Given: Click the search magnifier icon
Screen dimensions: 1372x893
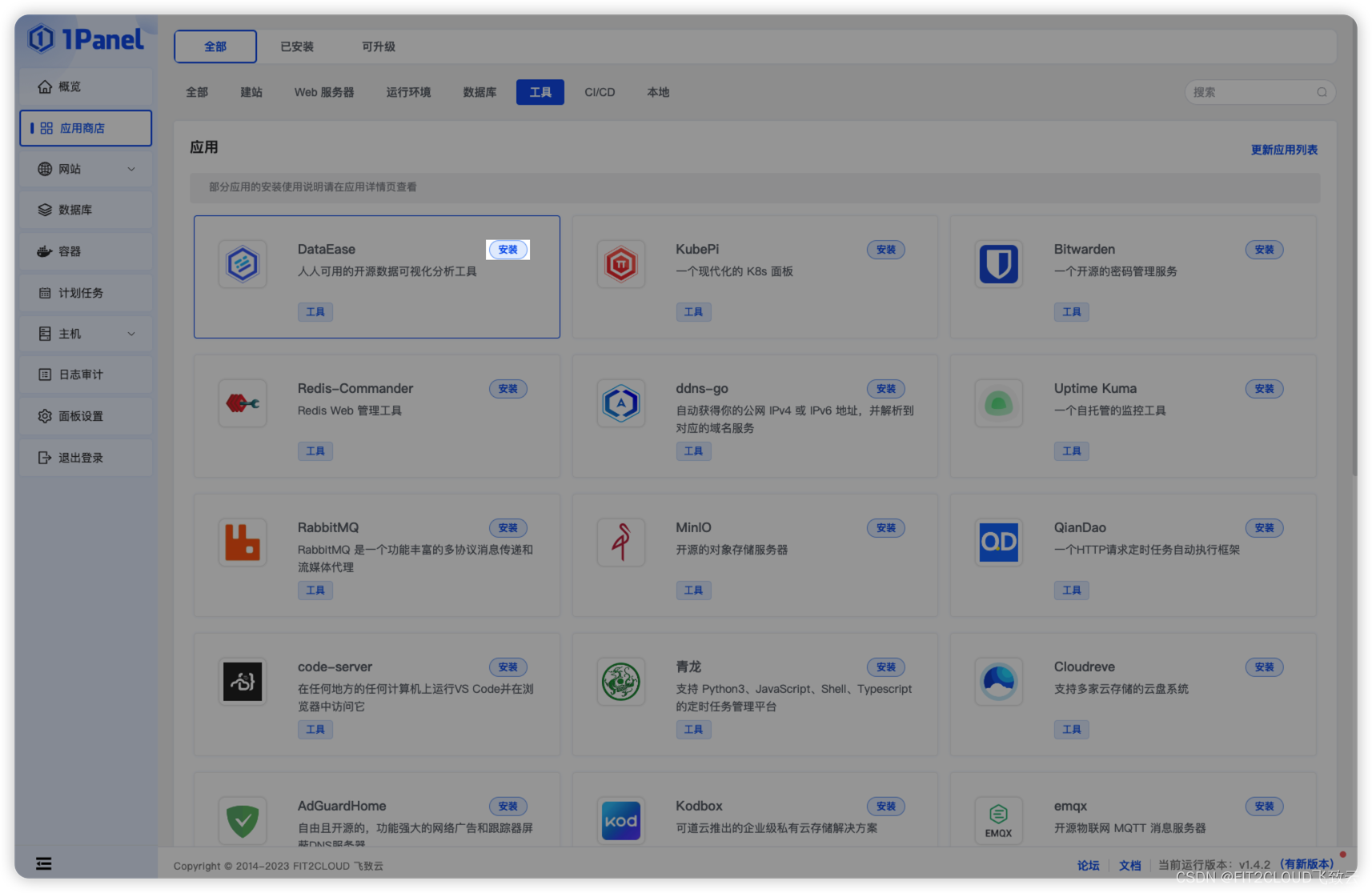Looking at the screenshot, I should (x=1322, y=92).
